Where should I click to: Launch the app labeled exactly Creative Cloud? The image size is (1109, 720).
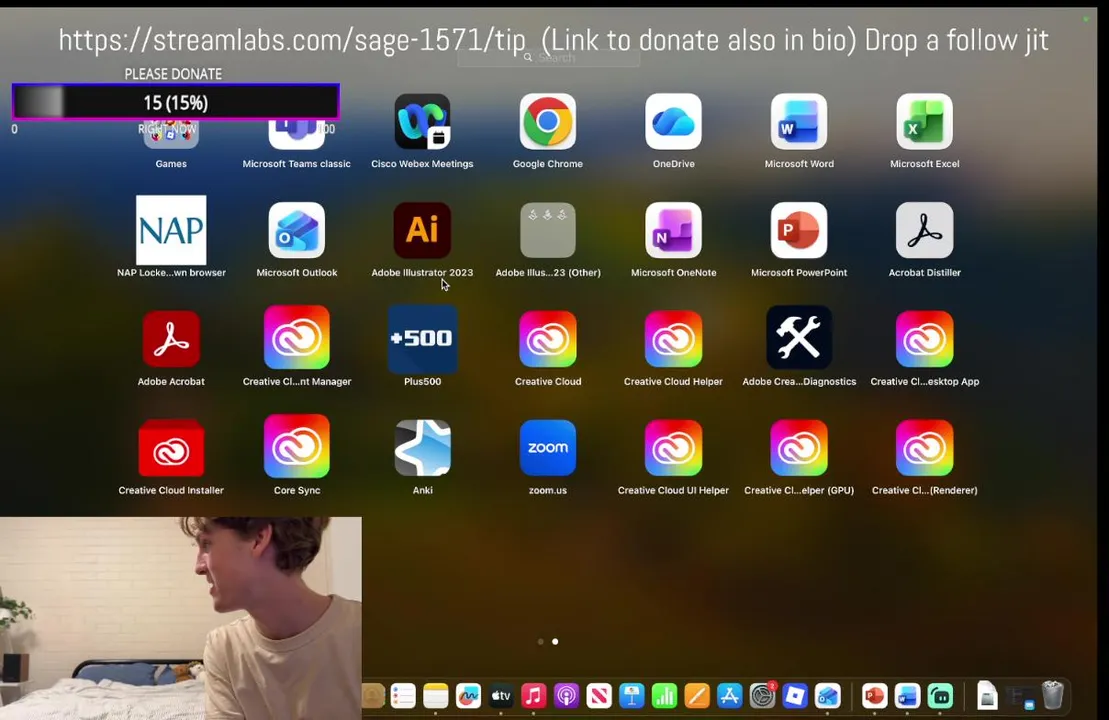point(547,339)
